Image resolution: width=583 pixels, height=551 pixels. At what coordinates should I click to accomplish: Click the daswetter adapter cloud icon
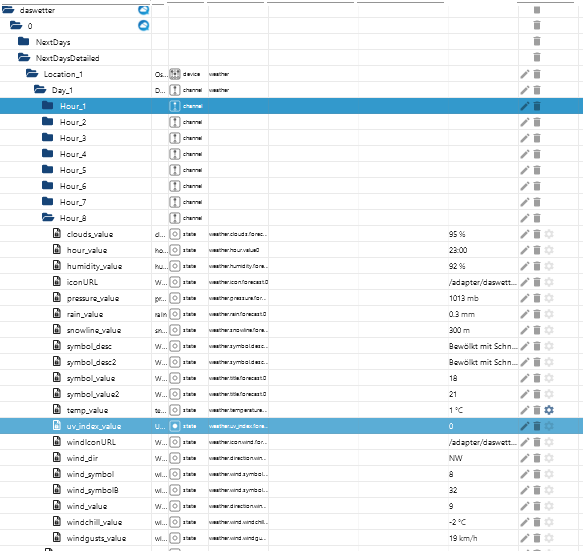144,10
